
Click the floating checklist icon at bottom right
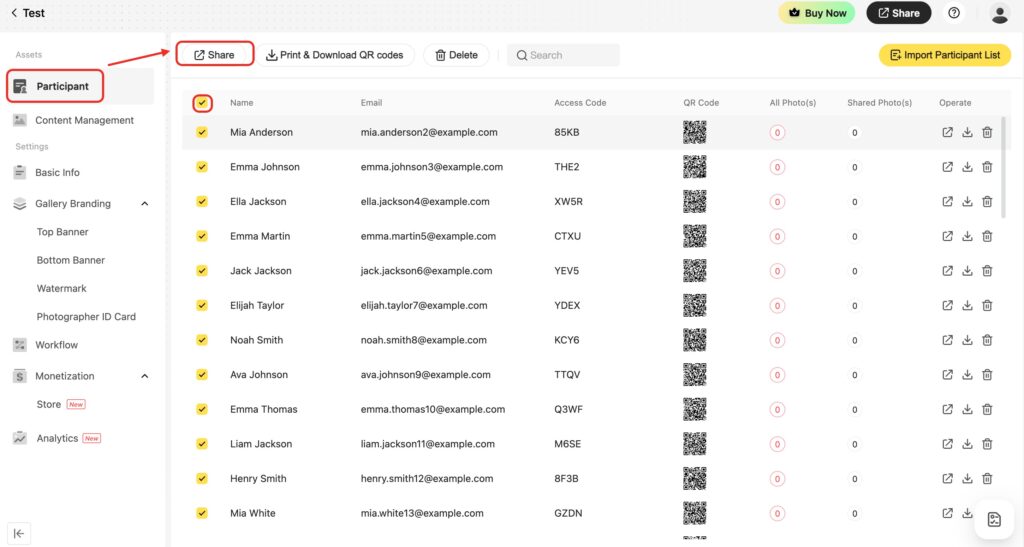click(994, 519)
